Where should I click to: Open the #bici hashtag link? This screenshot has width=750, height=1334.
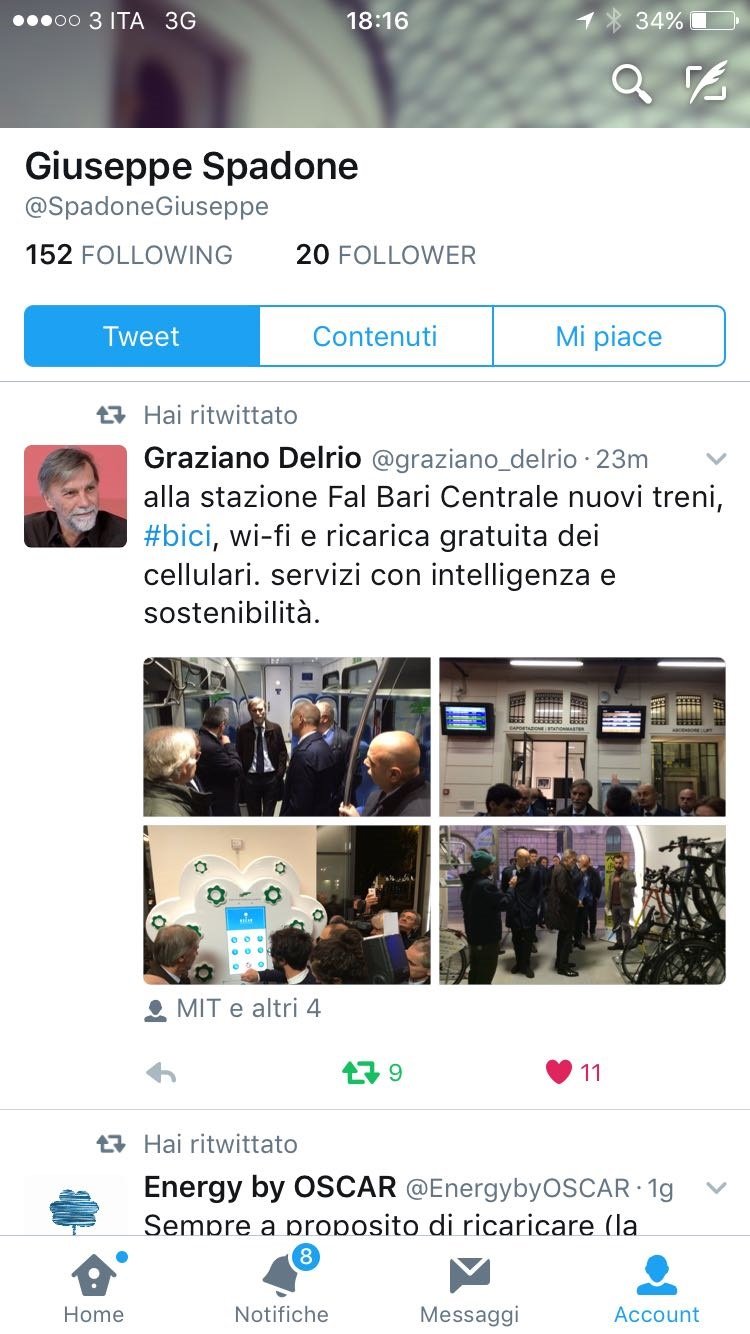[x=178, y=536]
